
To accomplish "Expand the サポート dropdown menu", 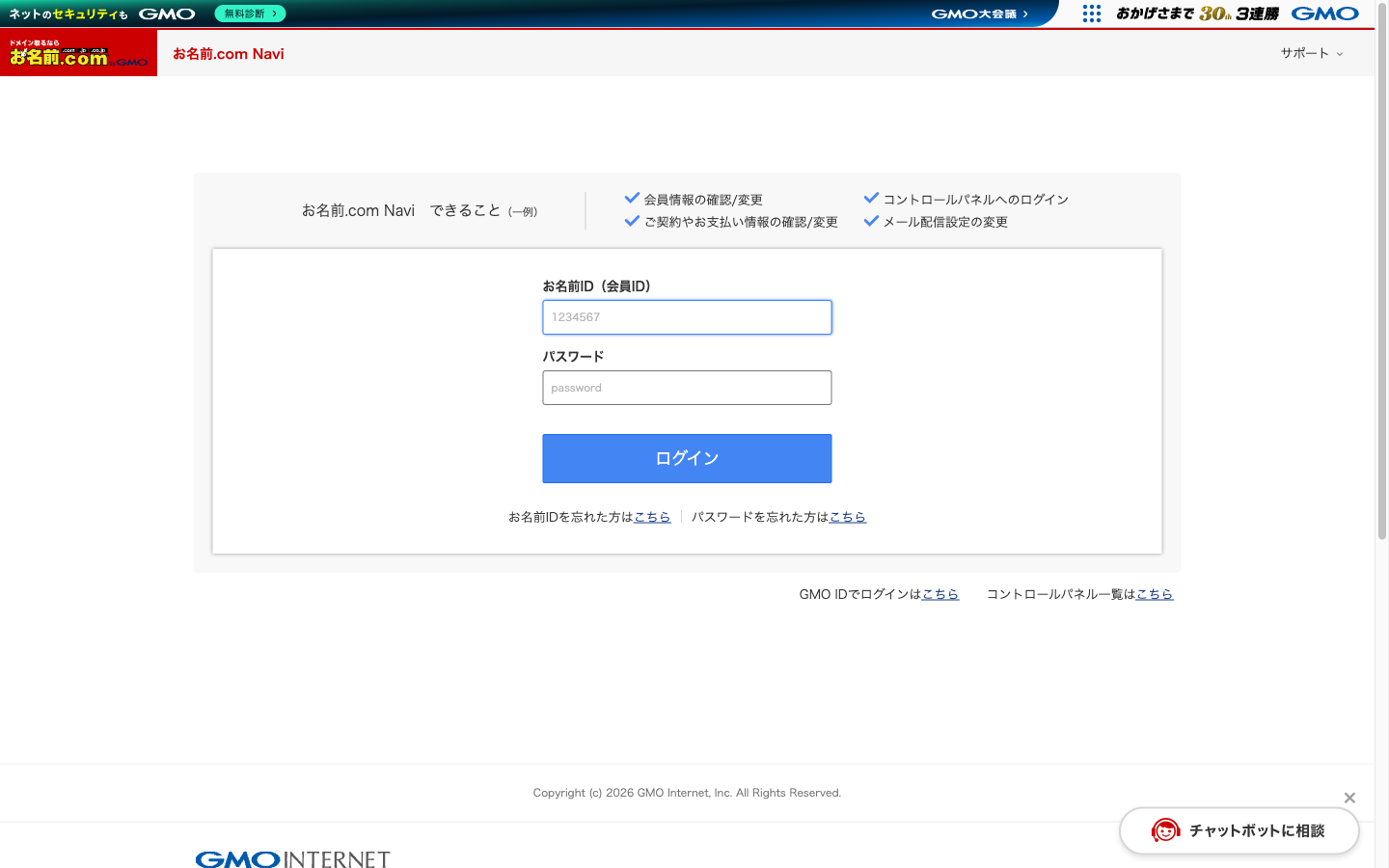I will tap(1312, 53).
